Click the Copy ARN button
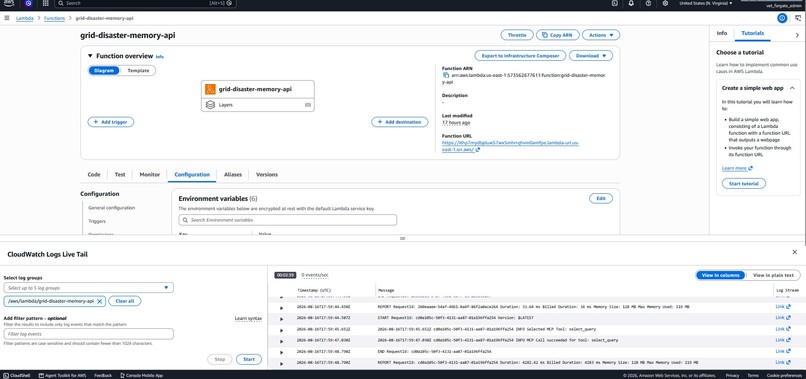The height and width of the screenshot is (379, 806). coord(558,35)
